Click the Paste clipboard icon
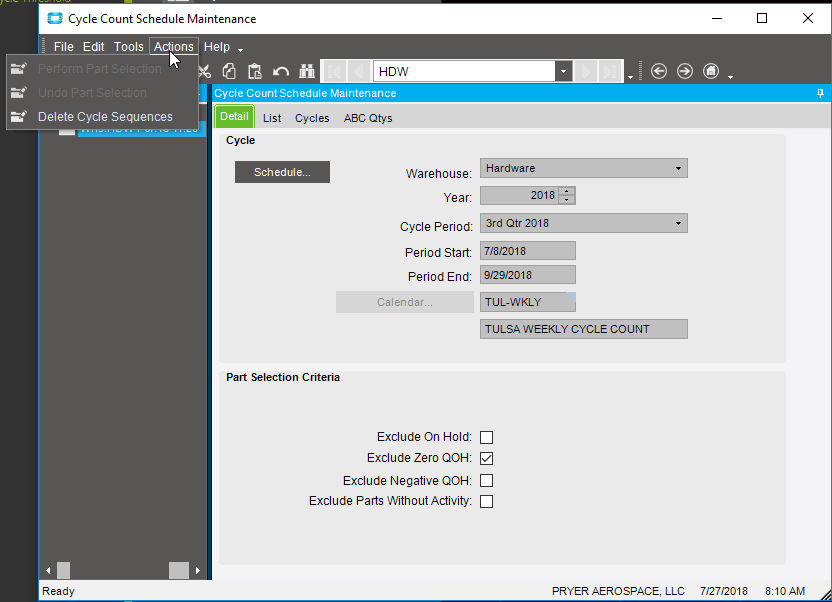Screen dimensions: 832x602 [254, 71]
